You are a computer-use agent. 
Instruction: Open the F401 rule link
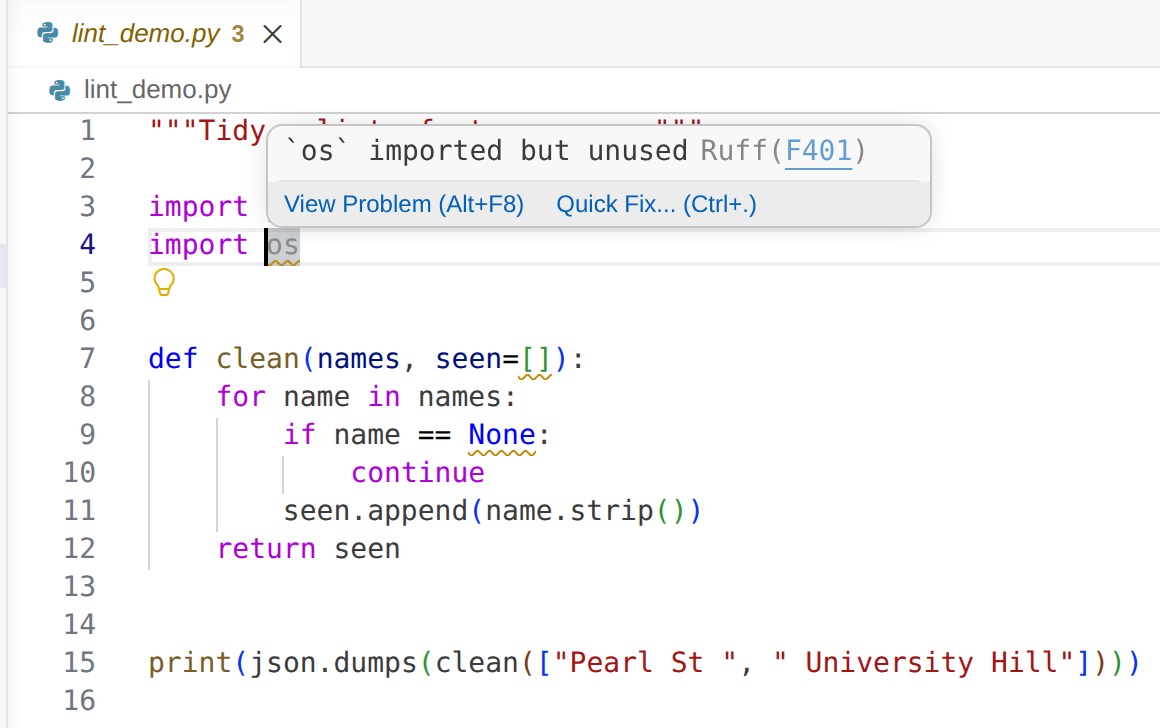point(818,151)
